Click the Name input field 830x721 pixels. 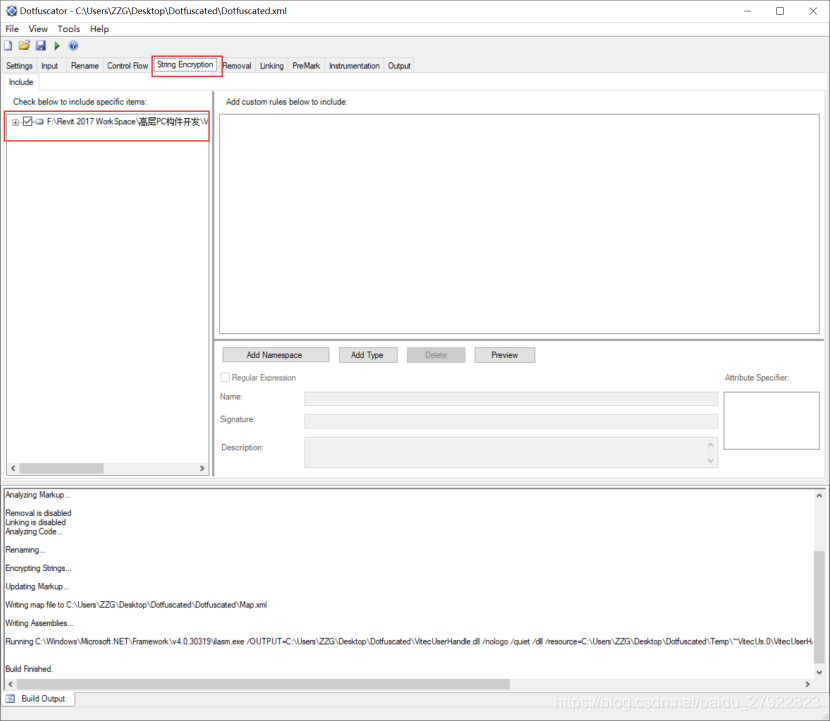[x=511, y=399]
